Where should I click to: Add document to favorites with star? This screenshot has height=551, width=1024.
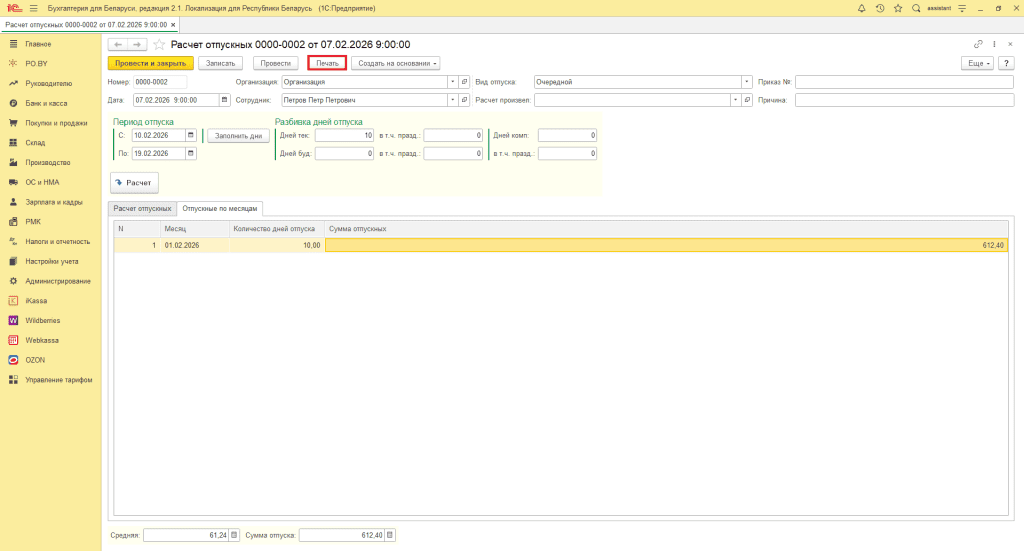coord(897,8)
